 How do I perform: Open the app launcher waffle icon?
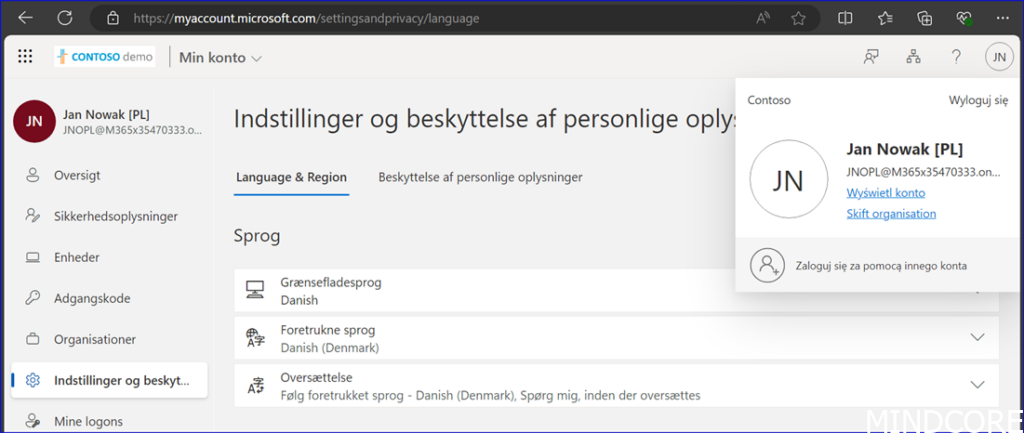26,57
